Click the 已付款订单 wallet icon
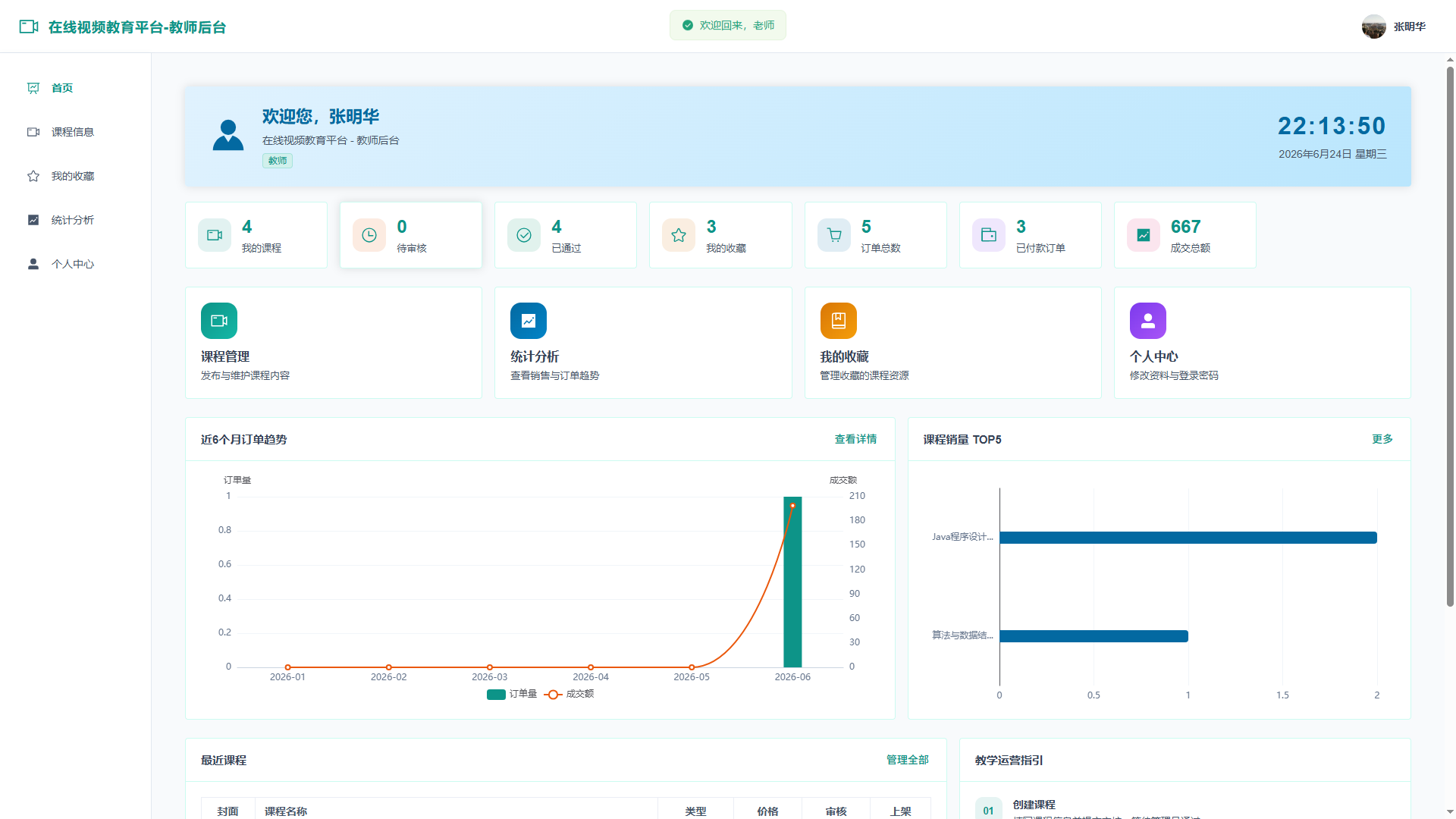Viewport: 1456px width, 819px height. point(988,235)
